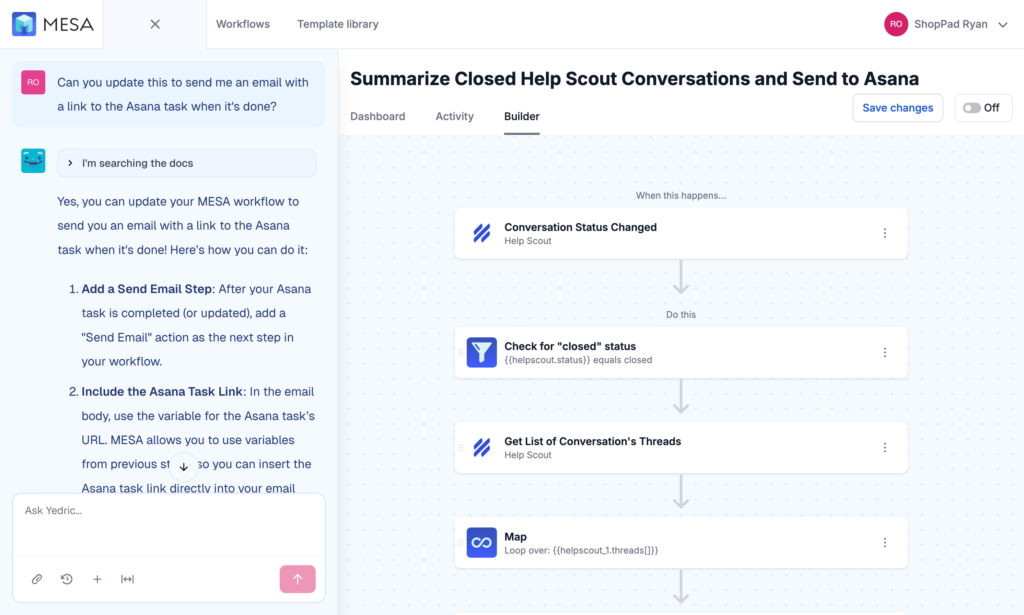Switch to the Activity tab
This screenshot has width=1024, height=615.
(x=455, y=116)
